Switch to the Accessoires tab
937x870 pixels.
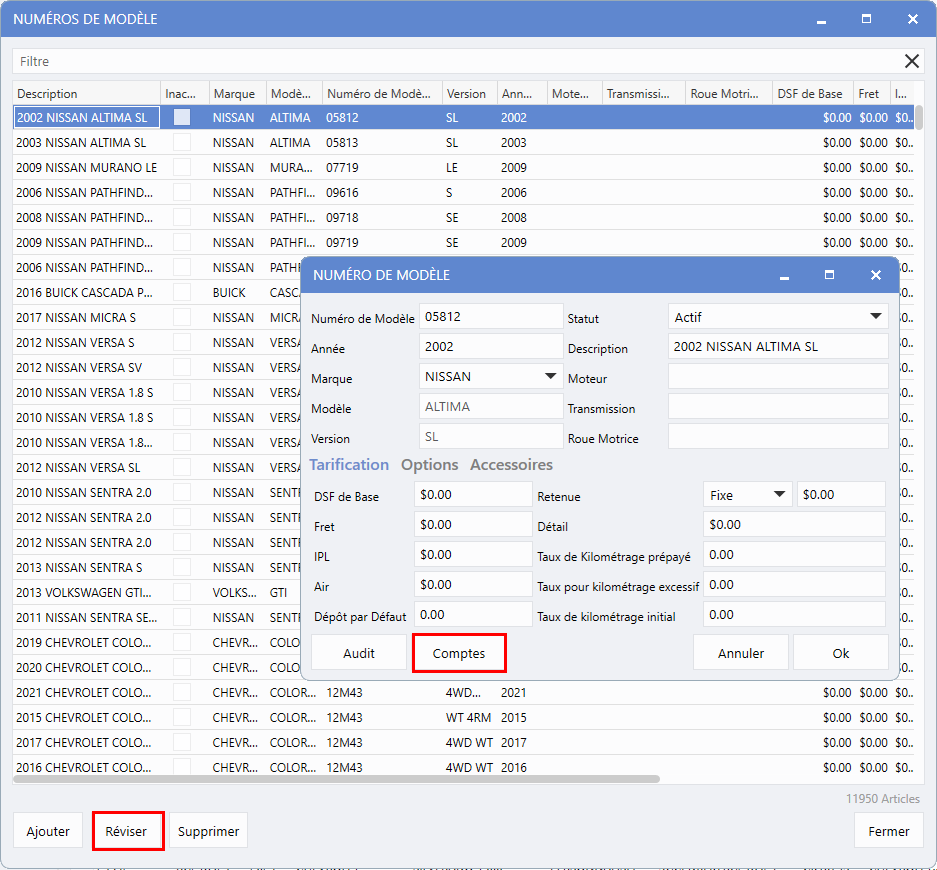tap(511, 465)
